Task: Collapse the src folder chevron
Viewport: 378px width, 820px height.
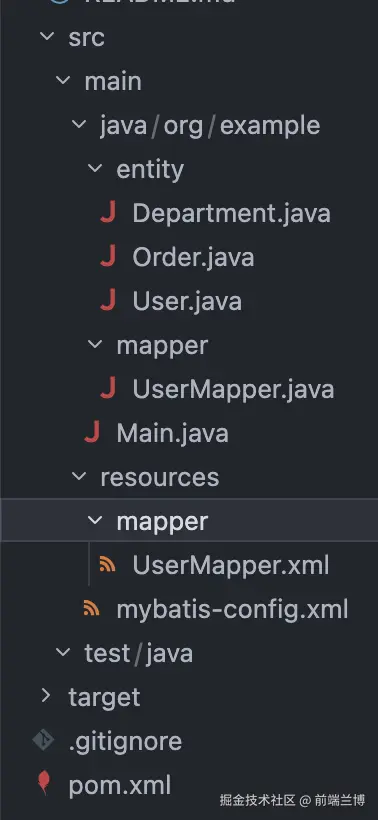Action: click(x=47, y=37)
